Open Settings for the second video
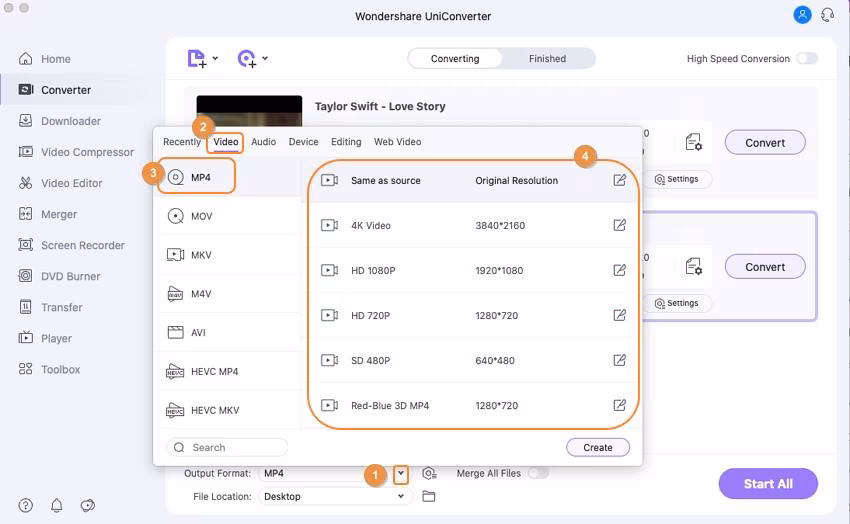Viewport: 850px width, 524px height. [x=677, y=303]
